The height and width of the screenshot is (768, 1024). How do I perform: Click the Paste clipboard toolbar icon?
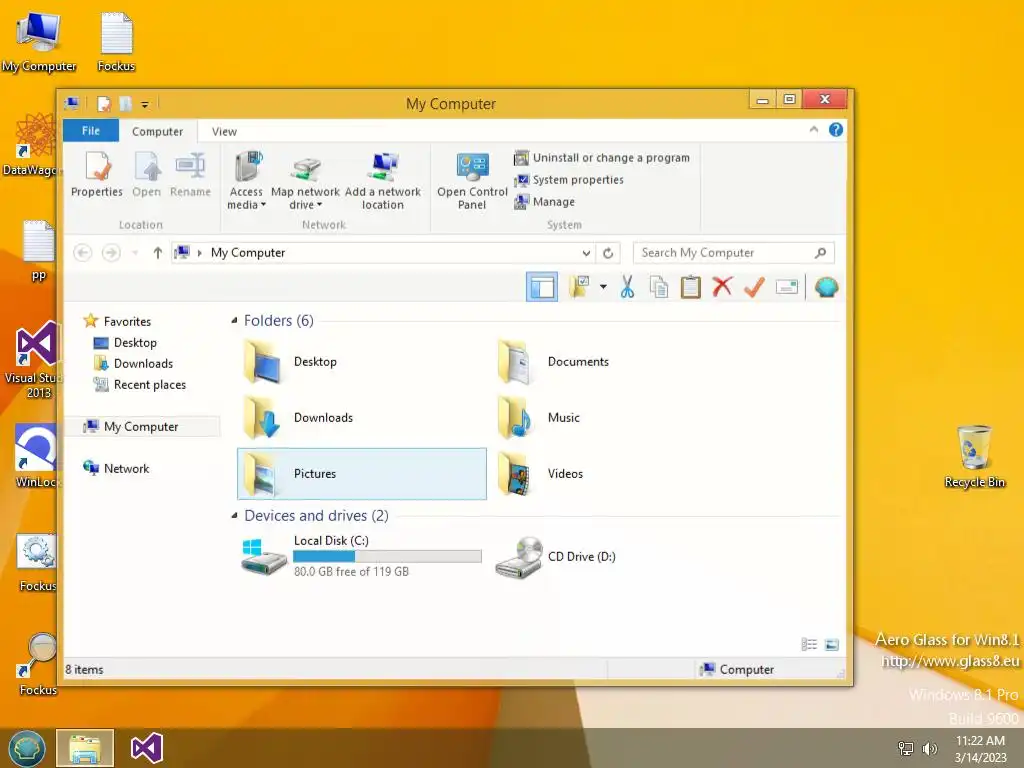690,287
